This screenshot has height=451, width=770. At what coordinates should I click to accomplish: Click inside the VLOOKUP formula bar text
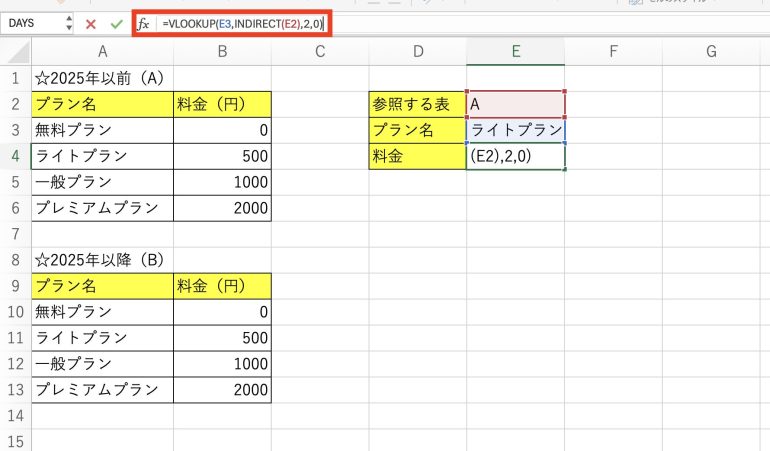243,24
